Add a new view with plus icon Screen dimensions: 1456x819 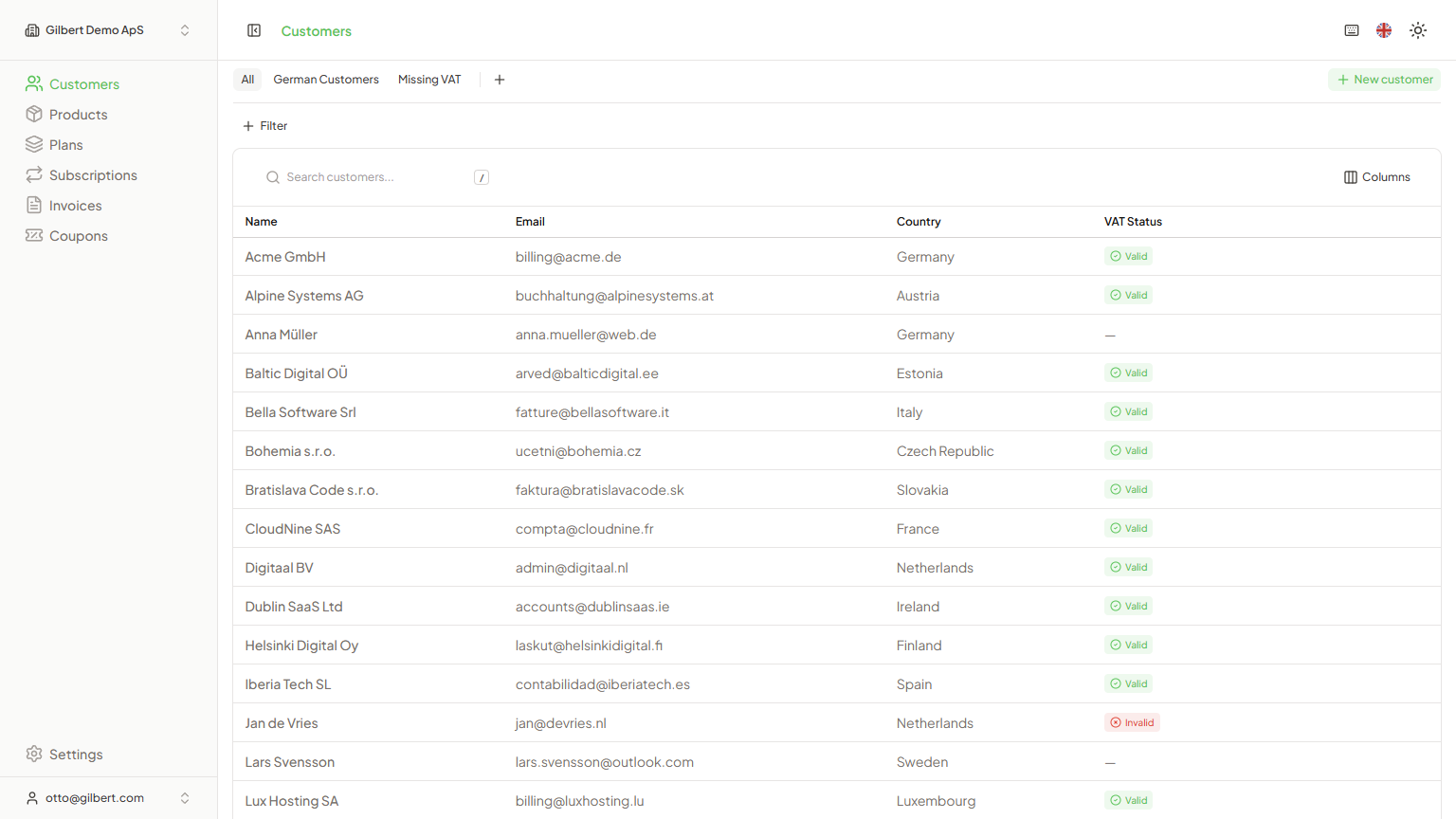pos(500,80)
